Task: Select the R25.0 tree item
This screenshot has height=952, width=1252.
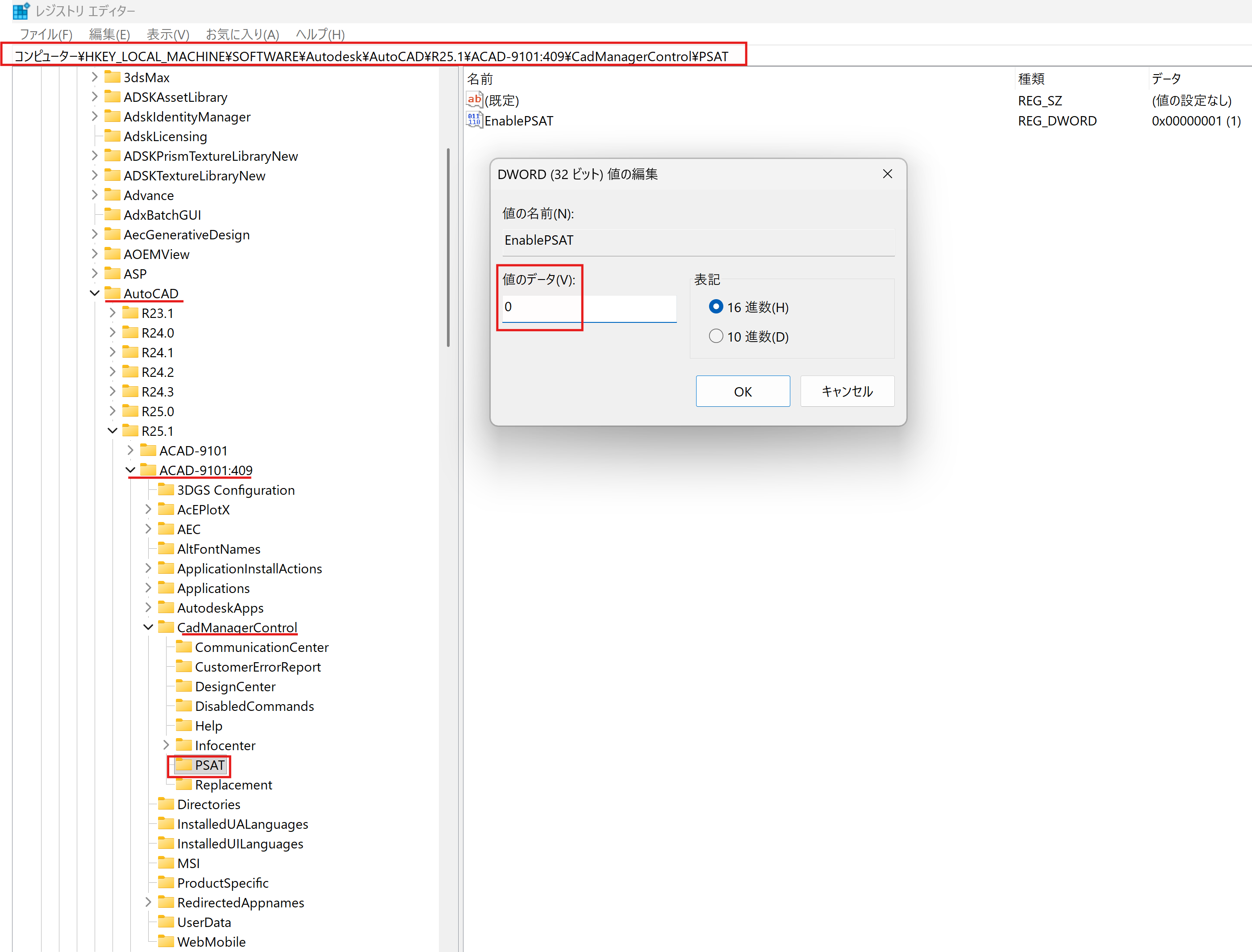Action: tap(158, 411)
